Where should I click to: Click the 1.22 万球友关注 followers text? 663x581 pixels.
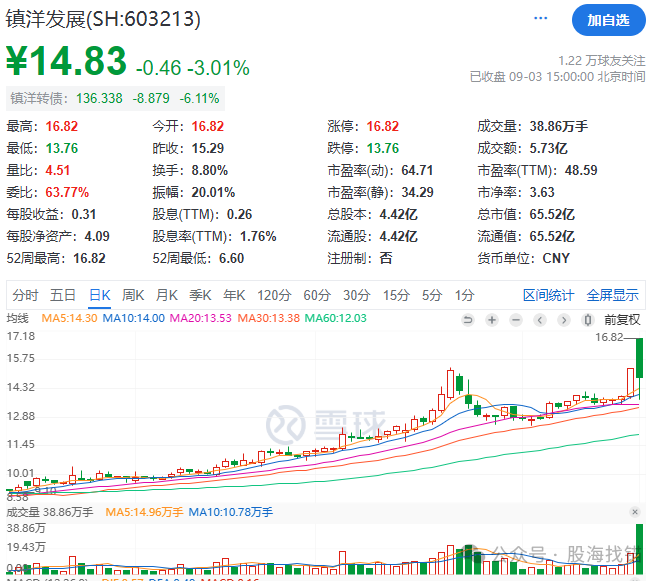point(602,60)
